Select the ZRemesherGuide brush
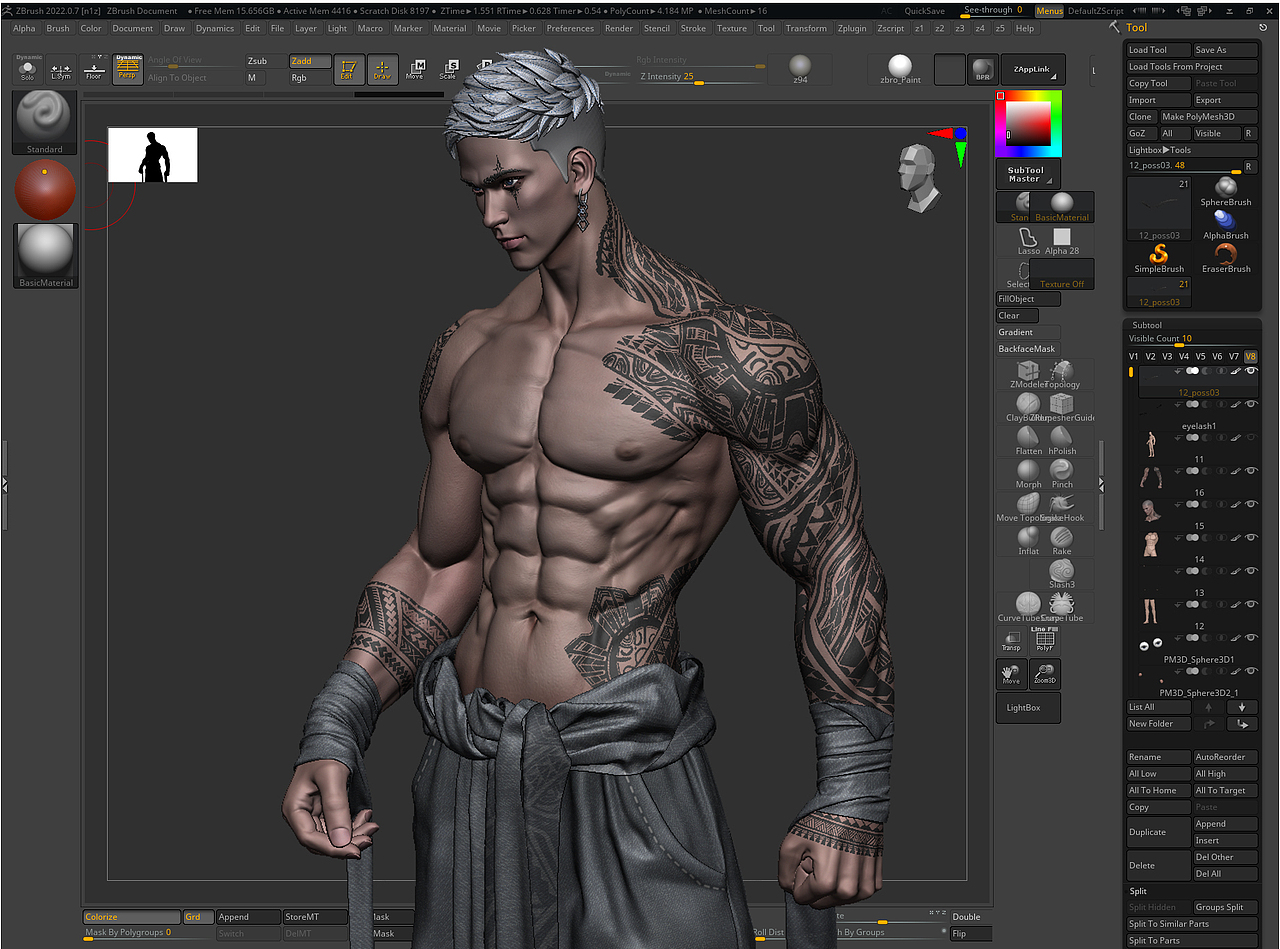Image resolution: width=1280 pixels, height=949 pixels. pyautogui.click(x=1062, y=407)
